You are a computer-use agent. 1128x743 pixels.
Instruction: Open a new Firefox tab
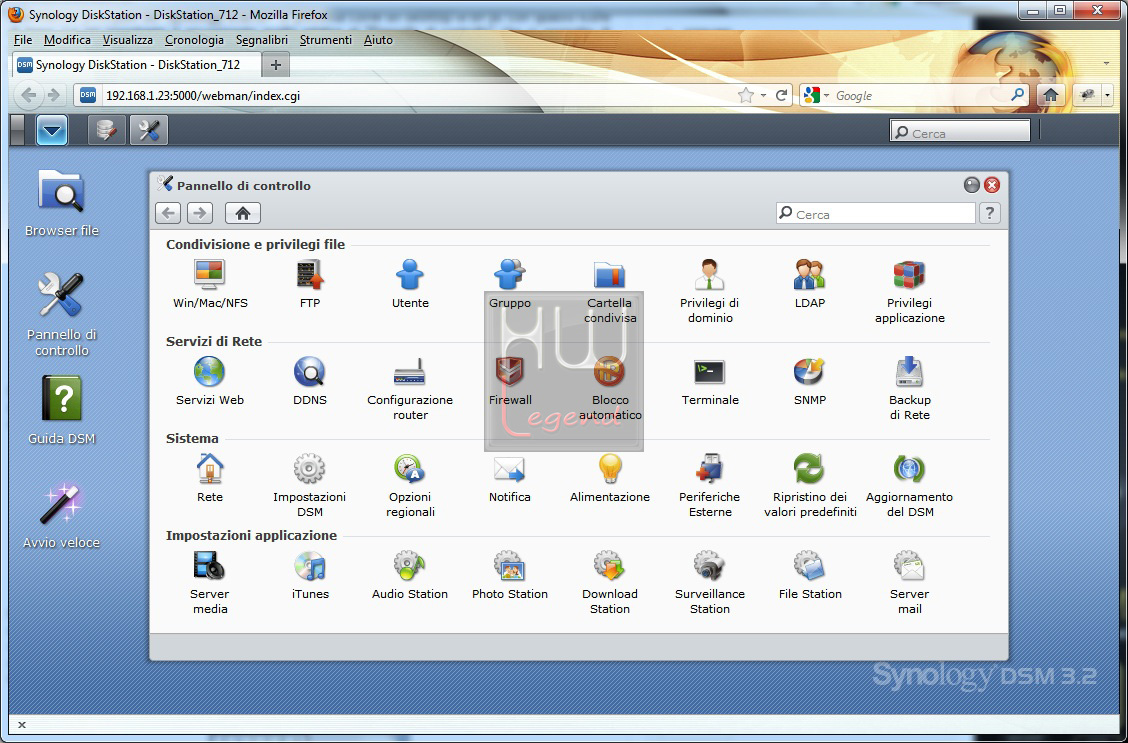tap(276, 65)
